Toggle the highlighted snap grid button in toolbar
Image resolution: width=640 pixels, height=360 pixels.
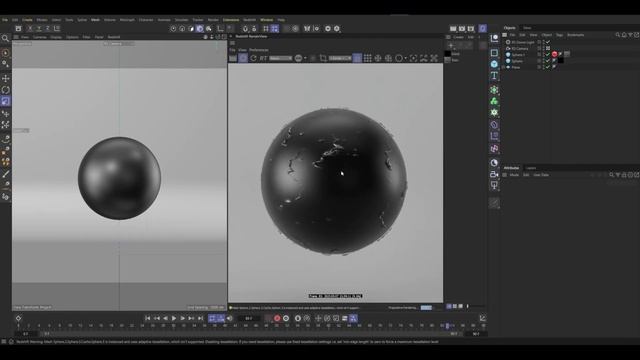(275, 29)
